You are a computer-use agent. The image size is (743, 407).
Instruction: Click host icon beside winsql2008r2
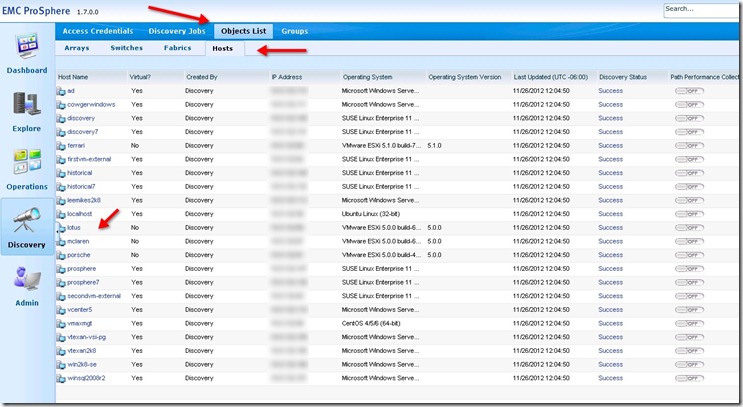[x=61, y=379]
